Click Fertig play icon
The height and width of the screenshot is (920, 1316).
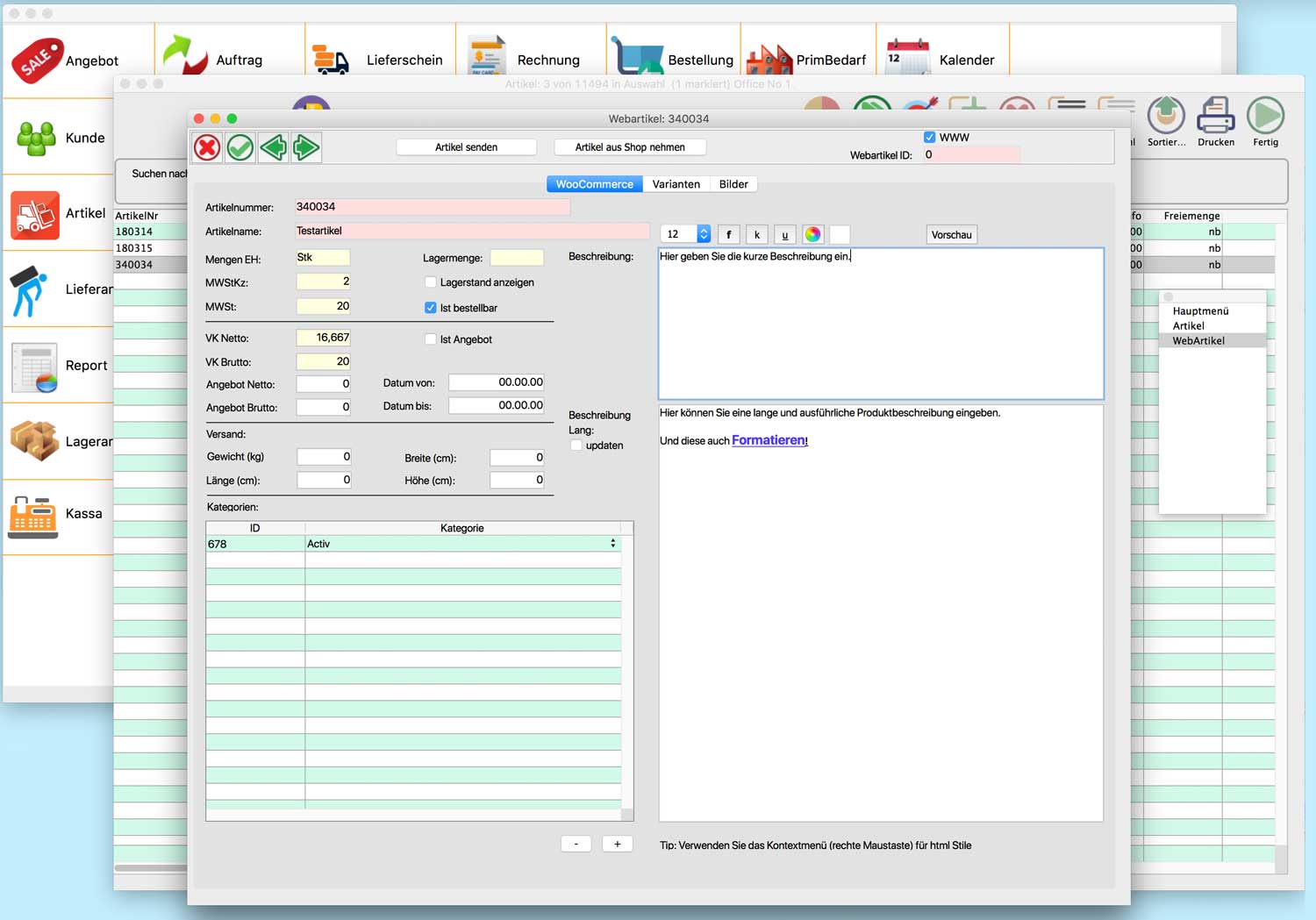(1265, 122)
